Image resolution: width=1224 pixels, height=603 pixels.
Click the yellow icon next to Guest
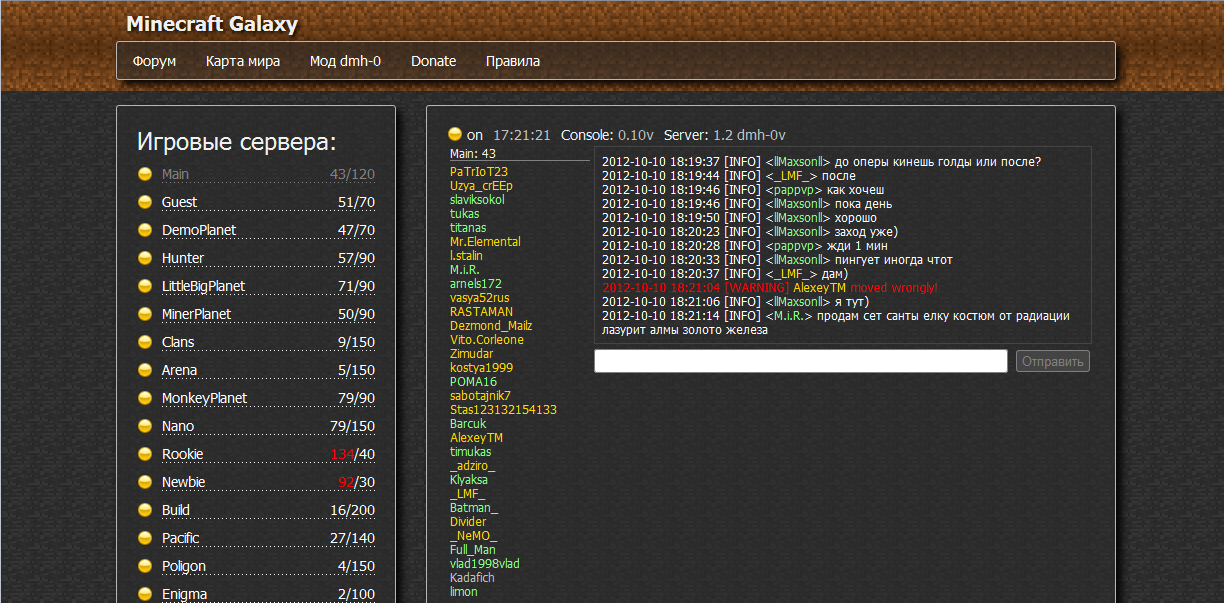(x=145, y=202)
